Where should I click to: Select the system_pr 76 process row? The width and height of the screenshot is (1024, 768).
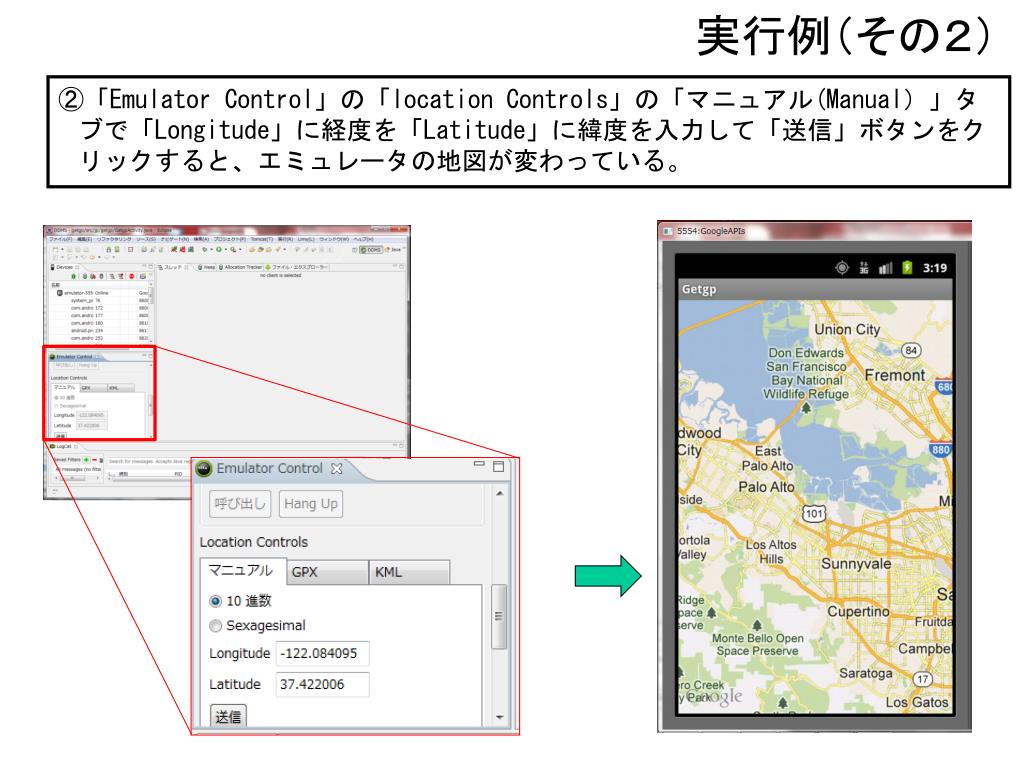coord(101,300)
